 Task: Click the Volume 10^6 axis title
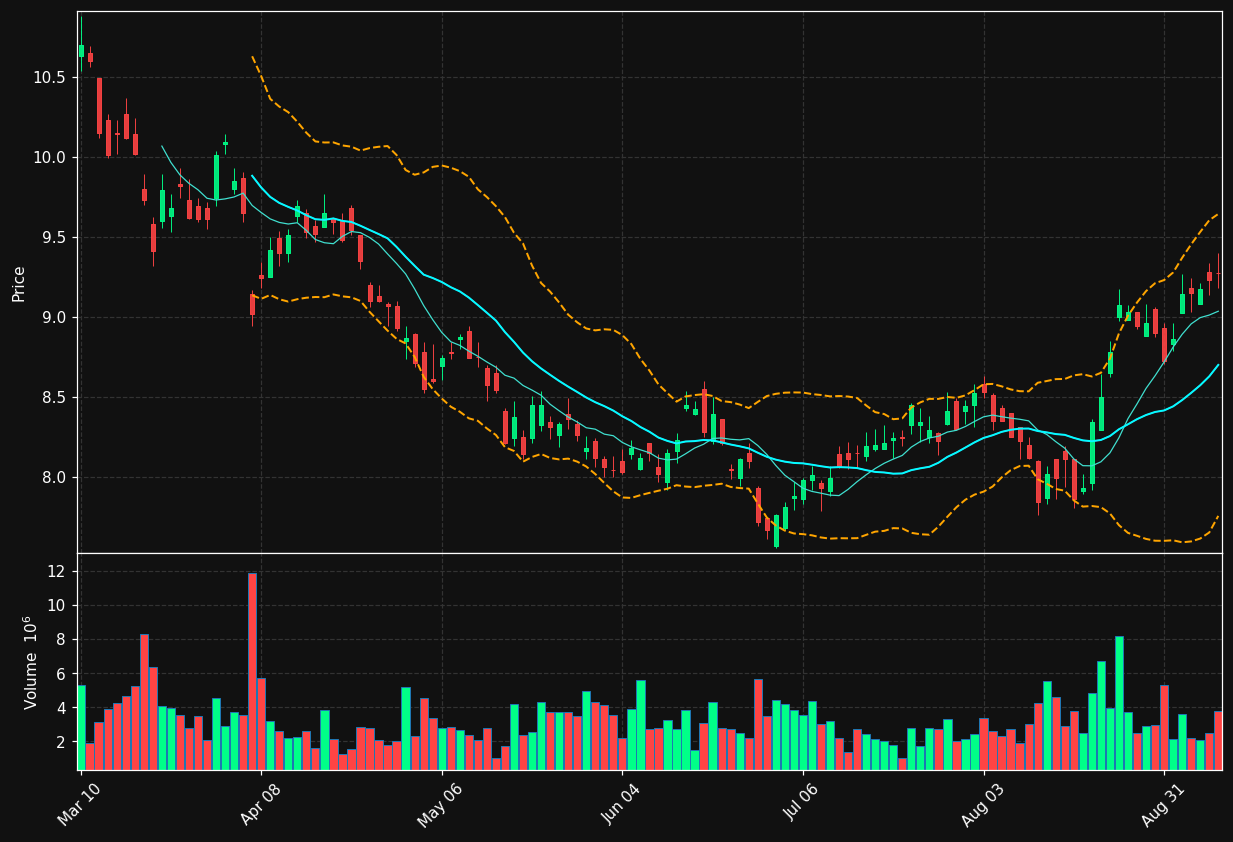coord(31,662)
